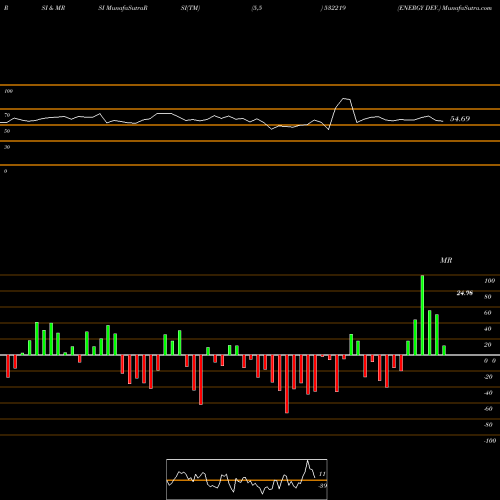Click the ENERGY DEV. MunafaSutra.com header text

(x=444, y=8)
